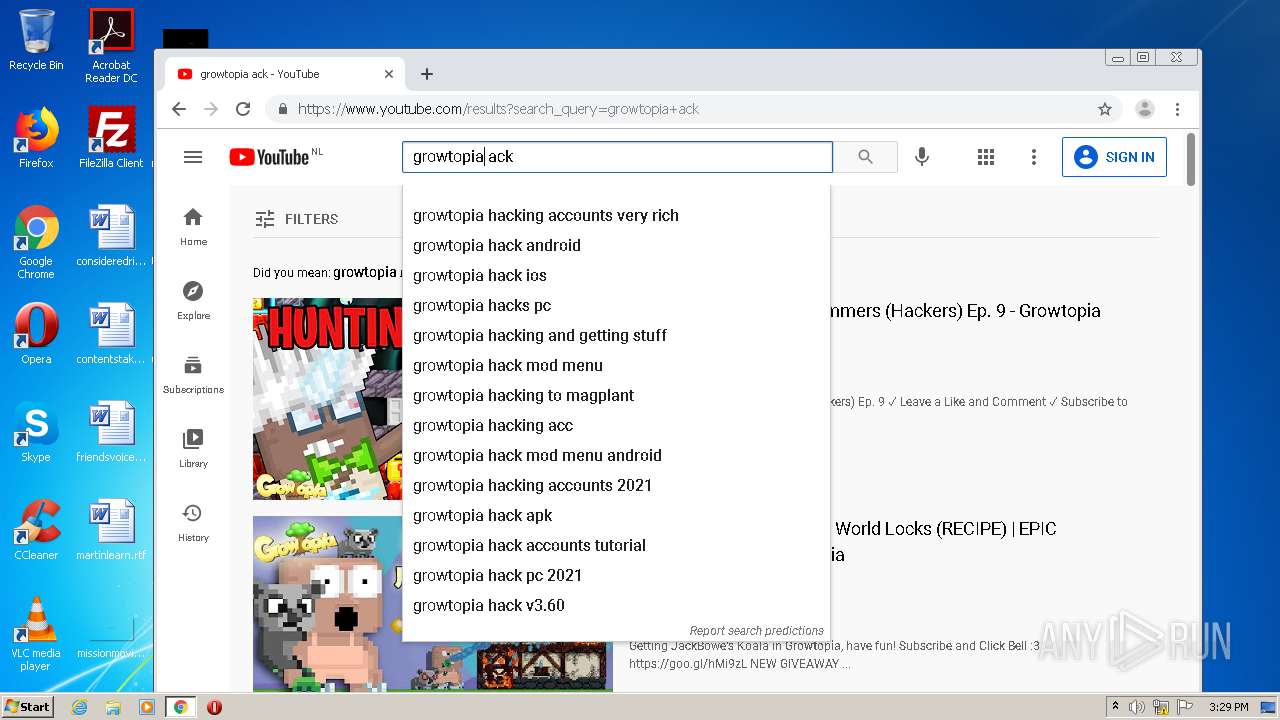Open a new Chrome tab
Screen dimensions: 1280x720
click(x=427, y=74)
